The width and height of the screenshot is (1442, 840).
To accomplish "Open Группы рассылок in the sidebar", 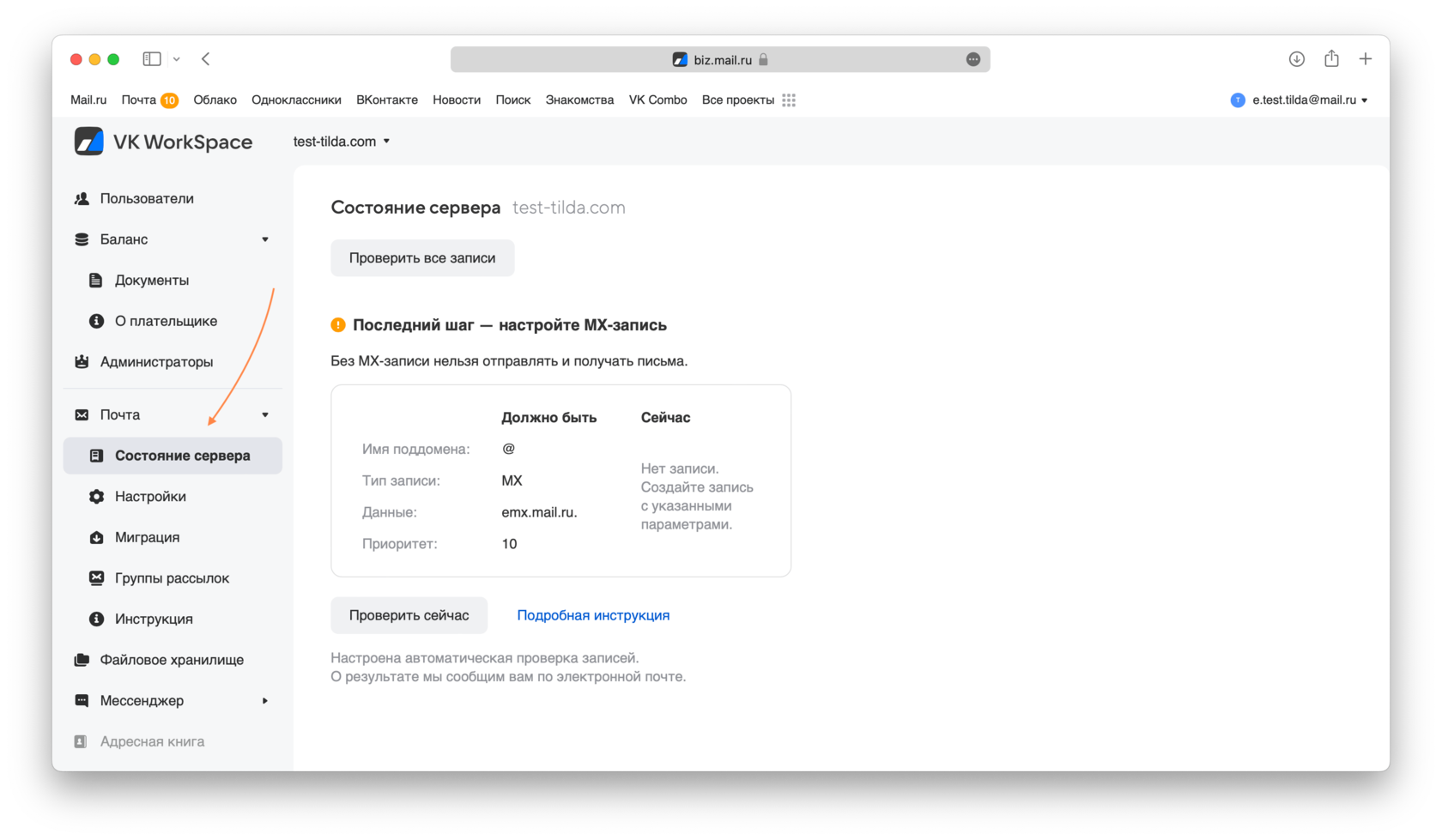I will click(x=173, y=578).
